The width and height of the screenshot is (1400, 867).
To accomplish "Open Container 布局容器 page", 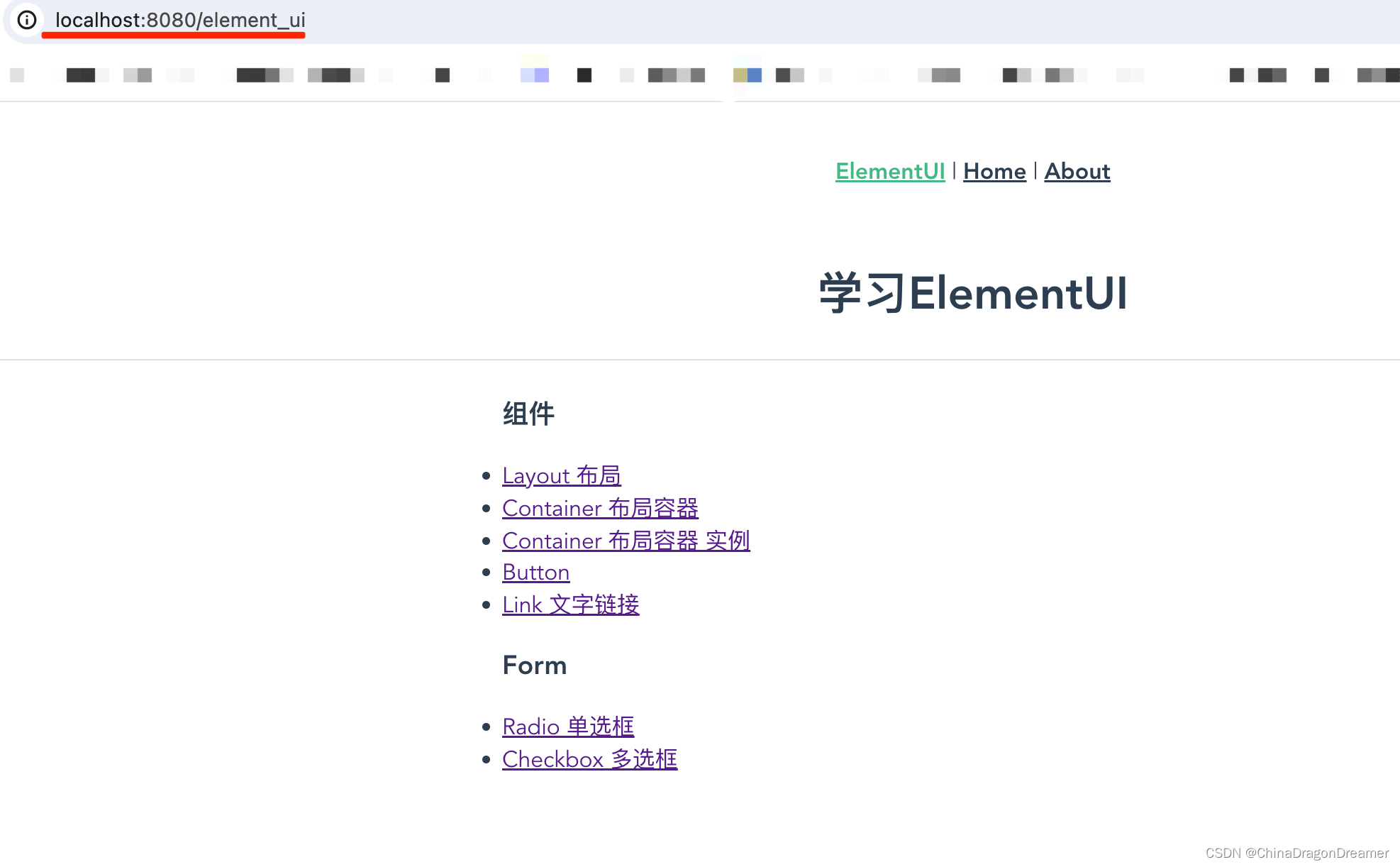I will [600, 508].
